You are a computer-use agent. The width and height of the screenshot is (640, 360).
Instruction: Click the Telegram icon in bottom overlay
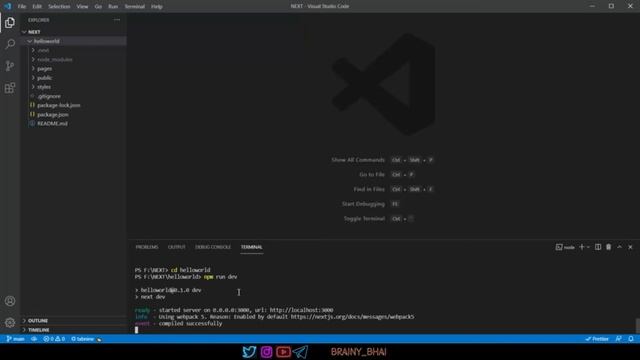(300, 351)
